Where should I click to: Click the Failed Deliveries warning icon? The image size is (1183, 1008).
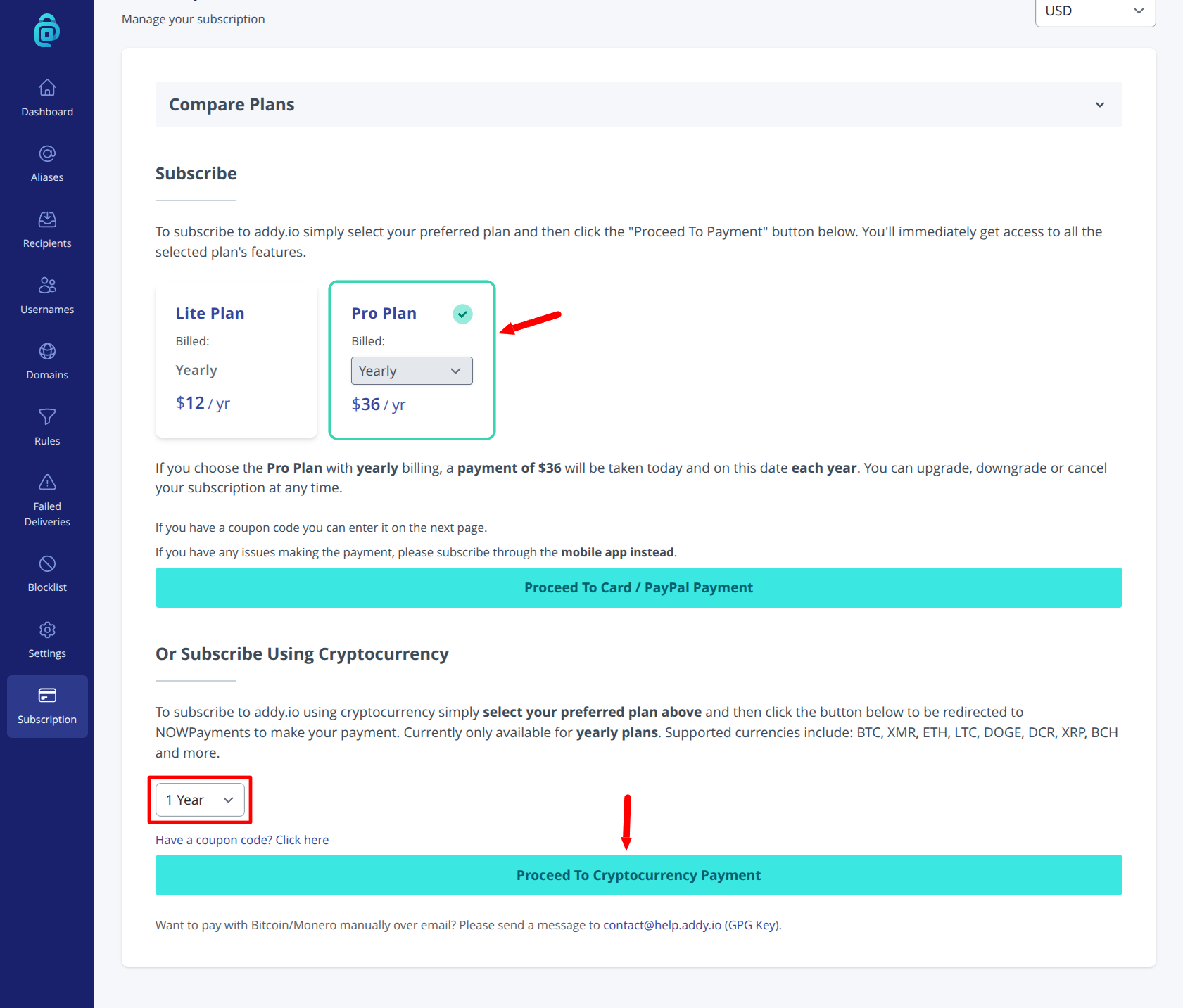pos(47,482)
